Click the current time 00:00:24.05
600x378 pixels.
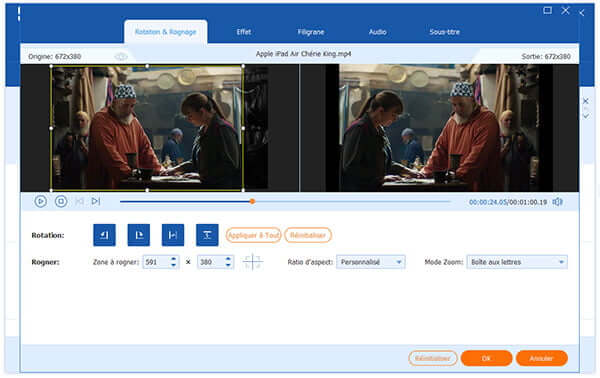[x=488, y=202]
